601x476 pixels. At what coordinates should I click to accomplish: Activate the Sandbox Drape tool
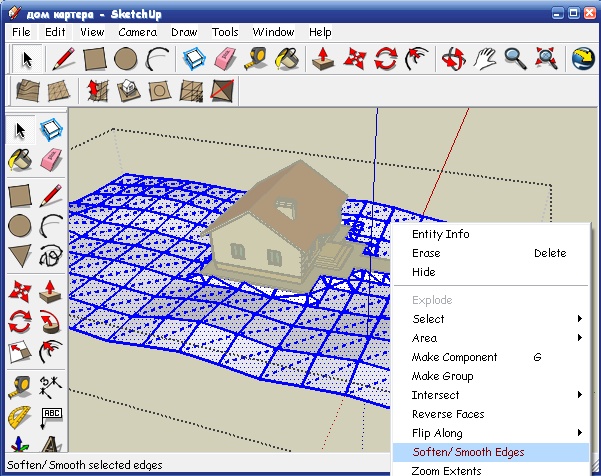click(x=159, y=90)
